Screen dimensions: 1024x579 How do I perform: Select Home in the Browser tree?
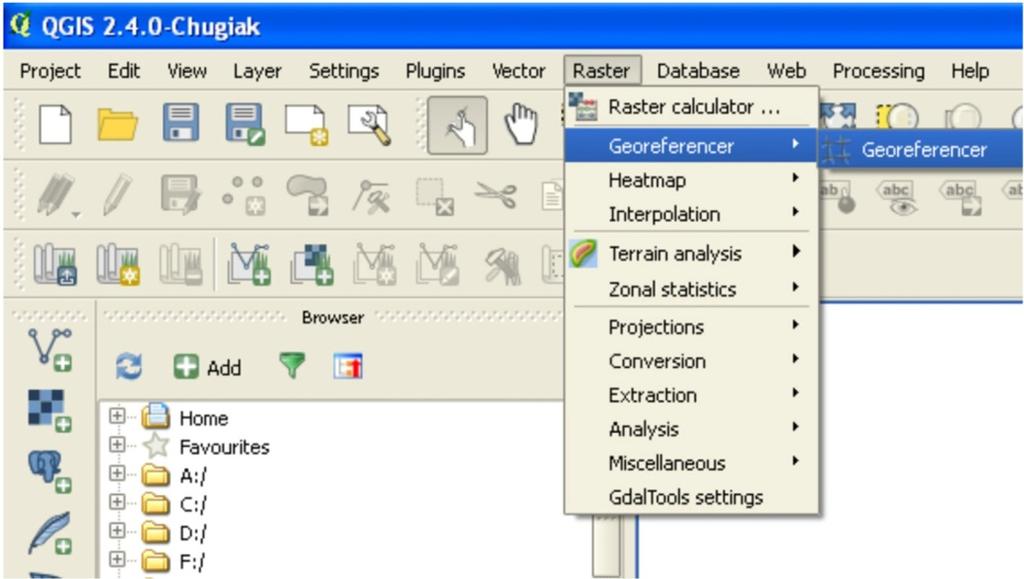204,418
